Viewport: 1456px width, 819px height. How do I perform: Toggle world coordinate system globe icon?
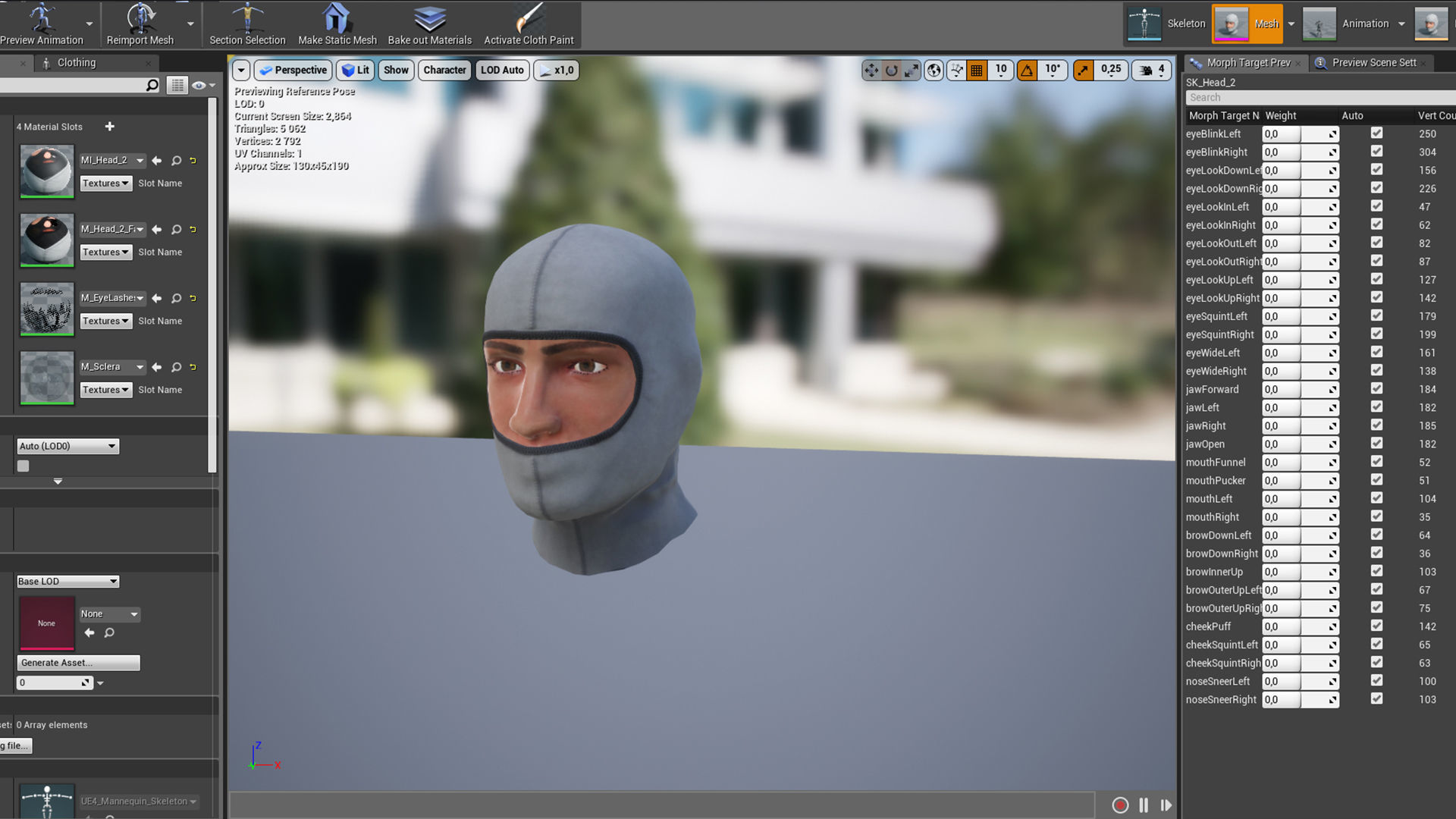934,71
